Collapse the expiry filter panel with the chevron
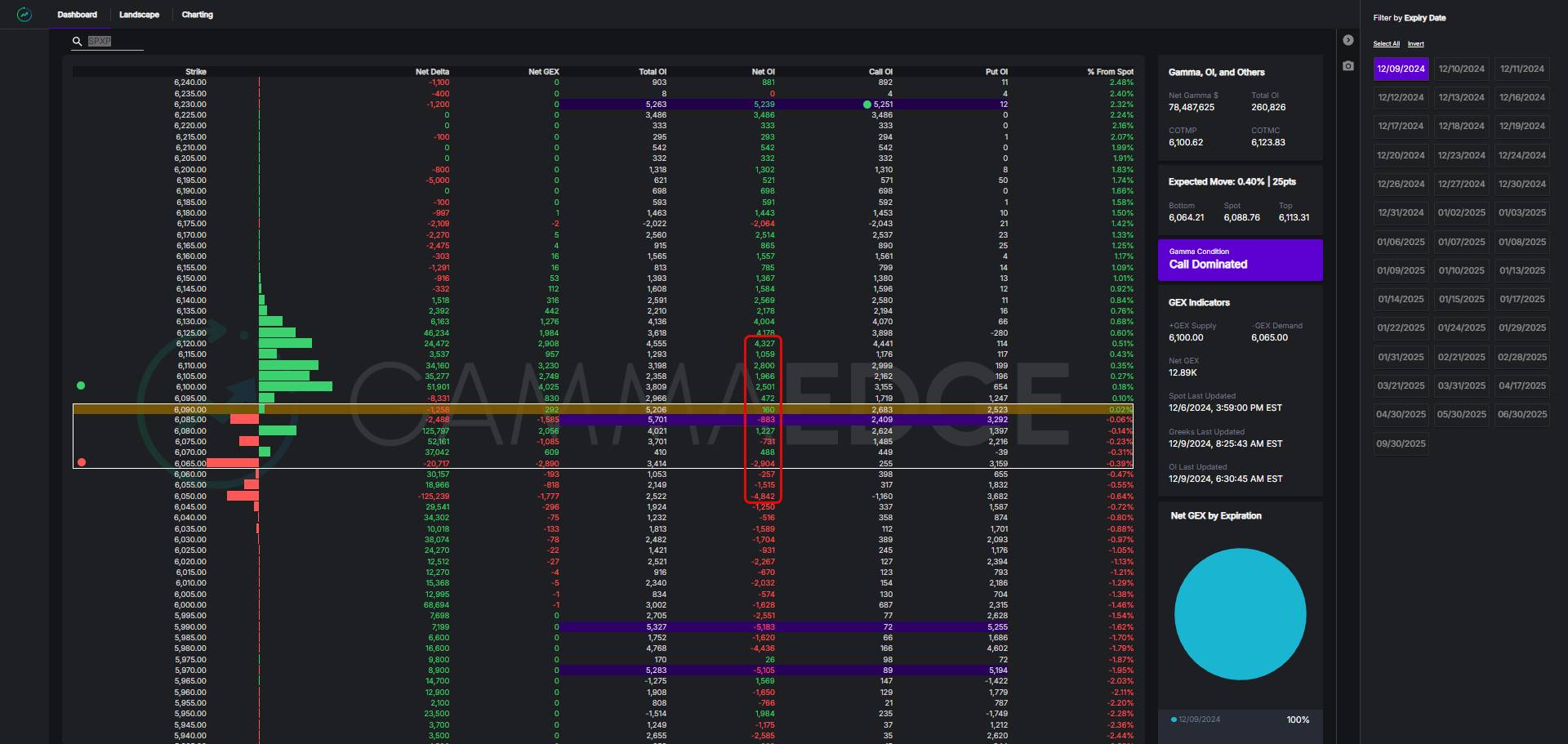This screenshot has width=1568, height=744. (1348, 40)
